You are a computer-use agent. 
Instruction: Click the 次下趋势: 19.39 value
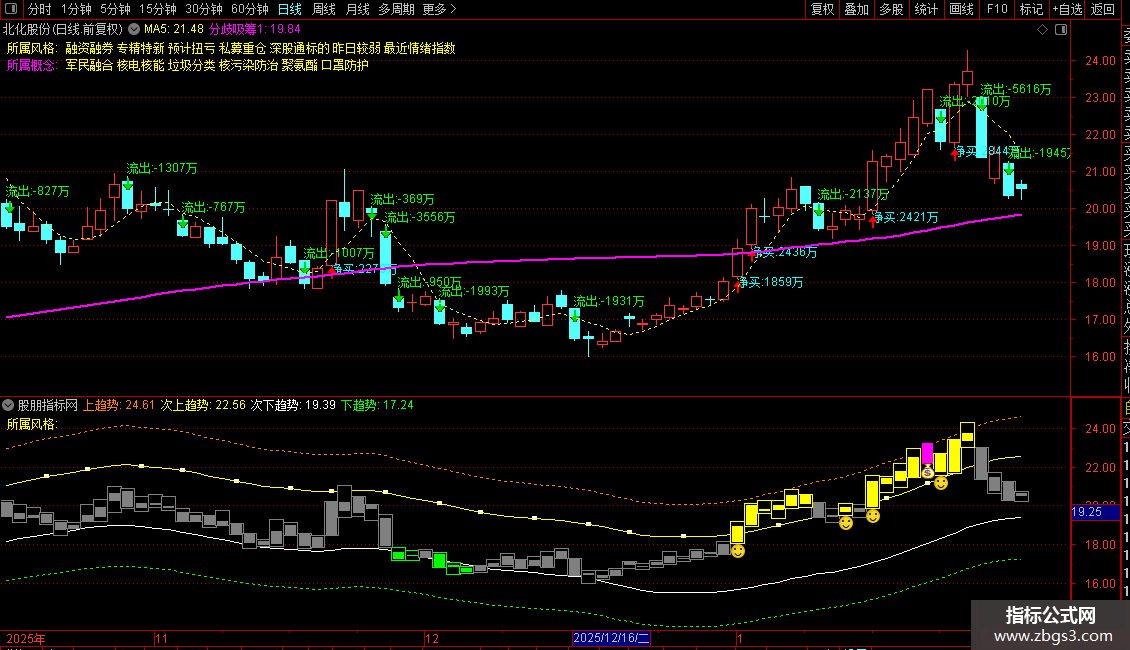point(293,405)
